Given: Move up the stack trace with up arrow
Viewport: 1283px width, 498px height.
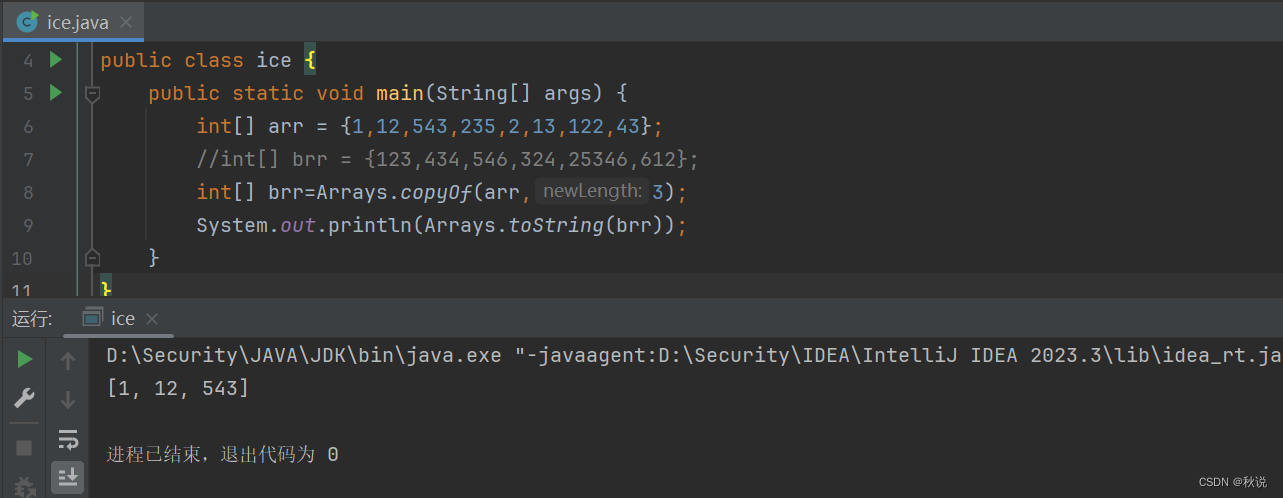Looking at the screenshot, I should click(68, 361).
